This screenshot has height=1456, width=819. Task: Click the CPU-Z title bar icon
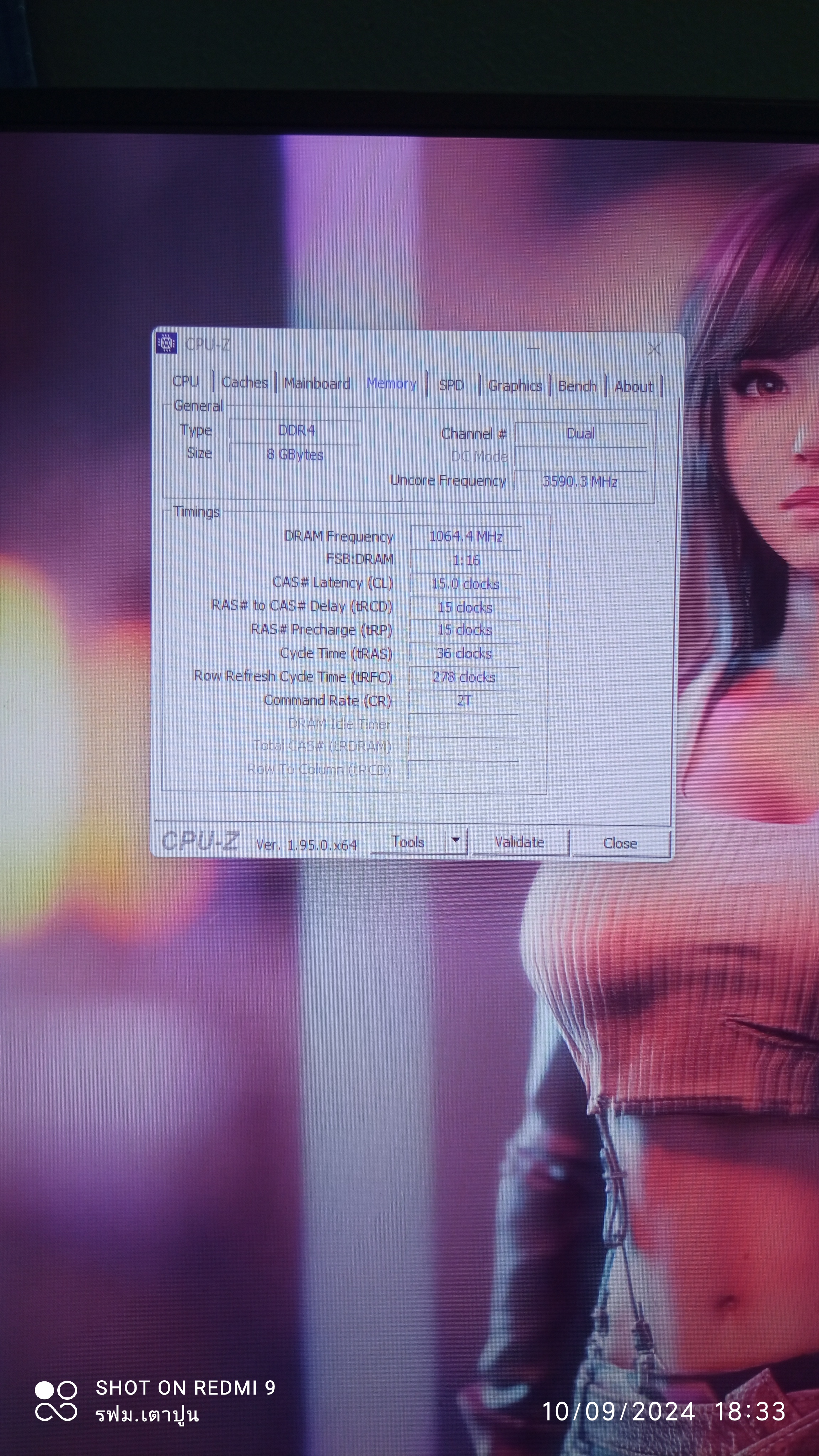(x=166, y=343)
